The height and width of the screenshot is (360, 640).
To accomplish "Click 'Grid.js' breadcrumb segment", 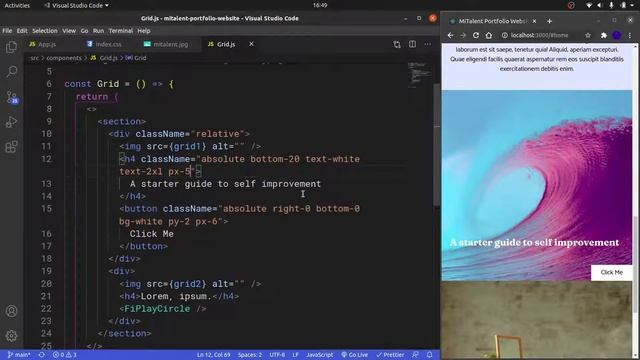I will pos(104,58).
